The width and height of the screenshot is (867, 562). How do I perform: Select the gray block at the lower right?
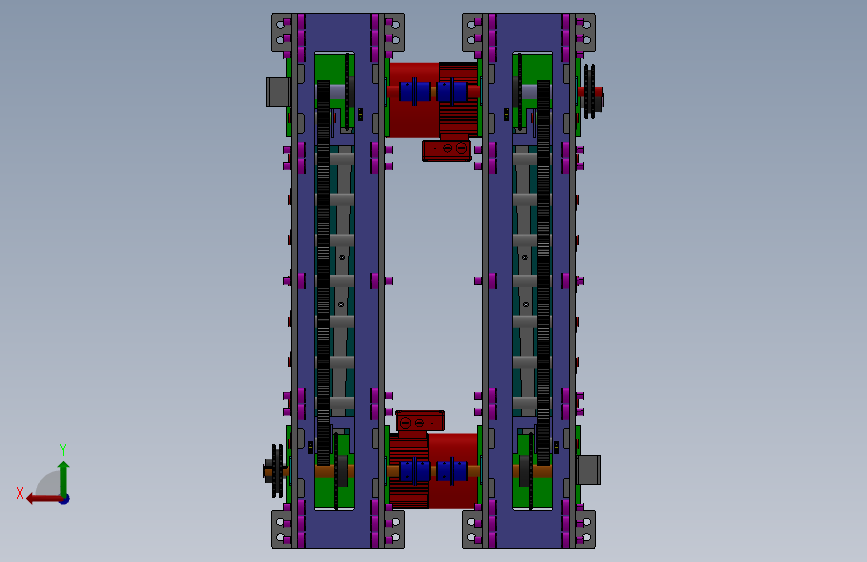[589, 470]
